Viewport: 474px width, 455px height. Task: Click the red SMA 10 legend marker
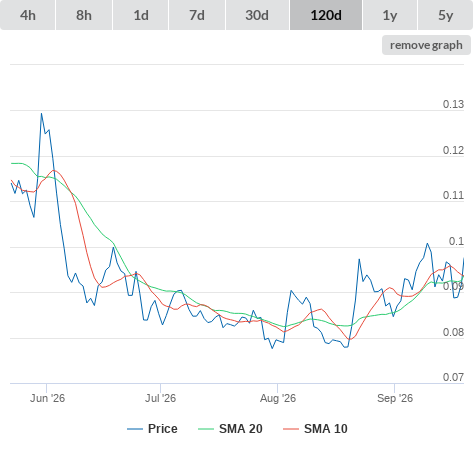point(291,429)
